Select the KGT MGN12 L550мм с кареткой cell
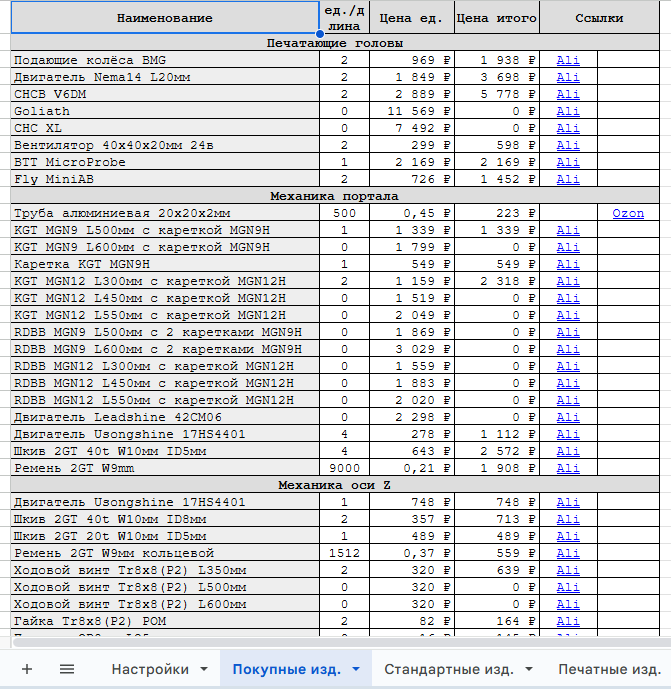The width and height of the screenshot is (671, 689). [x=165, y=315]
